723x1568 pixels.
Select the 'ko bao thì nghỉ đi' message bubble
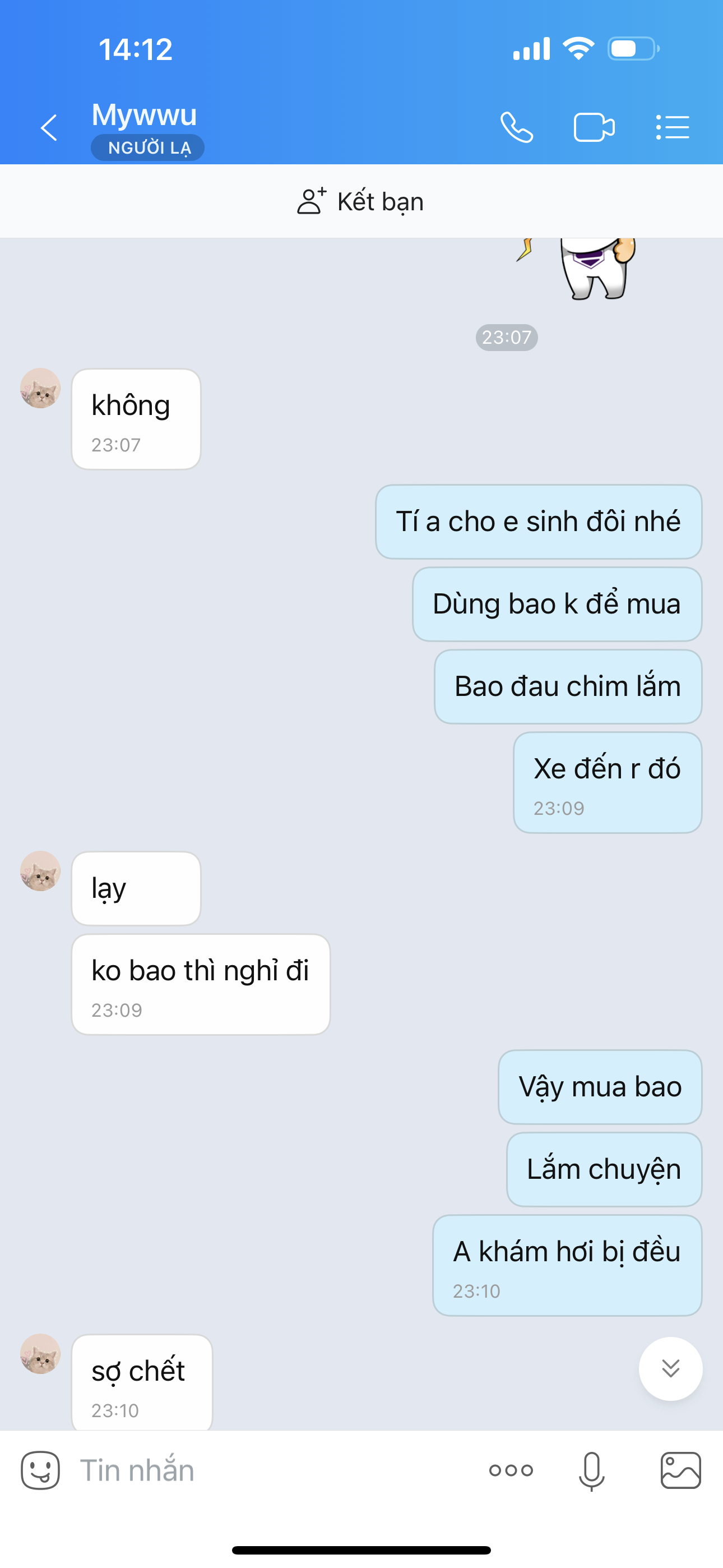(x=201, y=984)
